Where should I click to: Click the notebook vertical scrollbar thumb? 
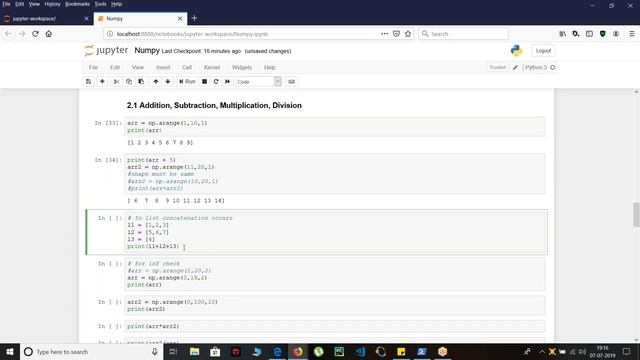pos(636,214)
